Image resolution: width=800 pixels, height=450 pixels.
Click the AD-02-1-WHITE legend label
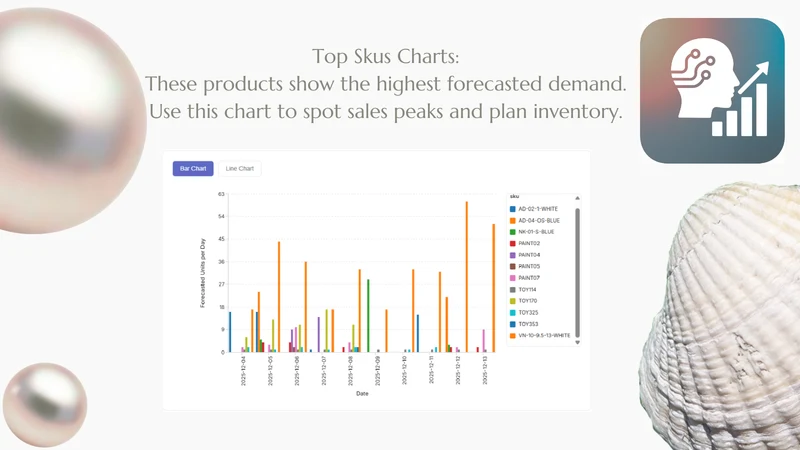(538, 209)
